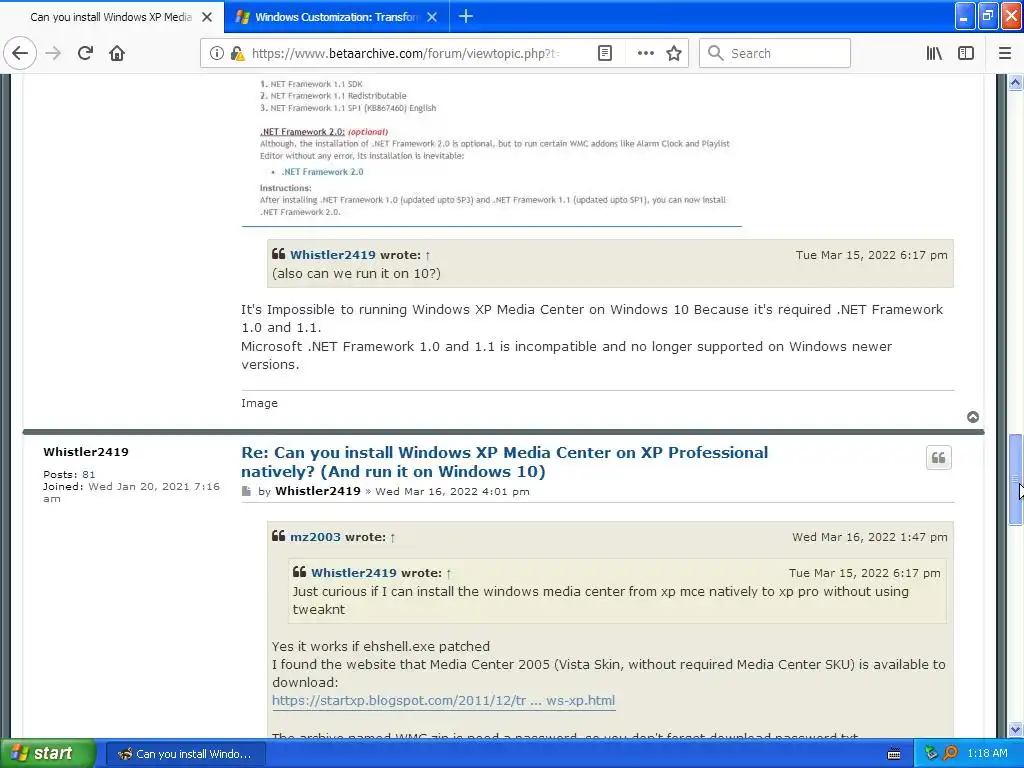Click the 'Image' signature placeholder
The image size is (1024, 768).
pos(259,403)
